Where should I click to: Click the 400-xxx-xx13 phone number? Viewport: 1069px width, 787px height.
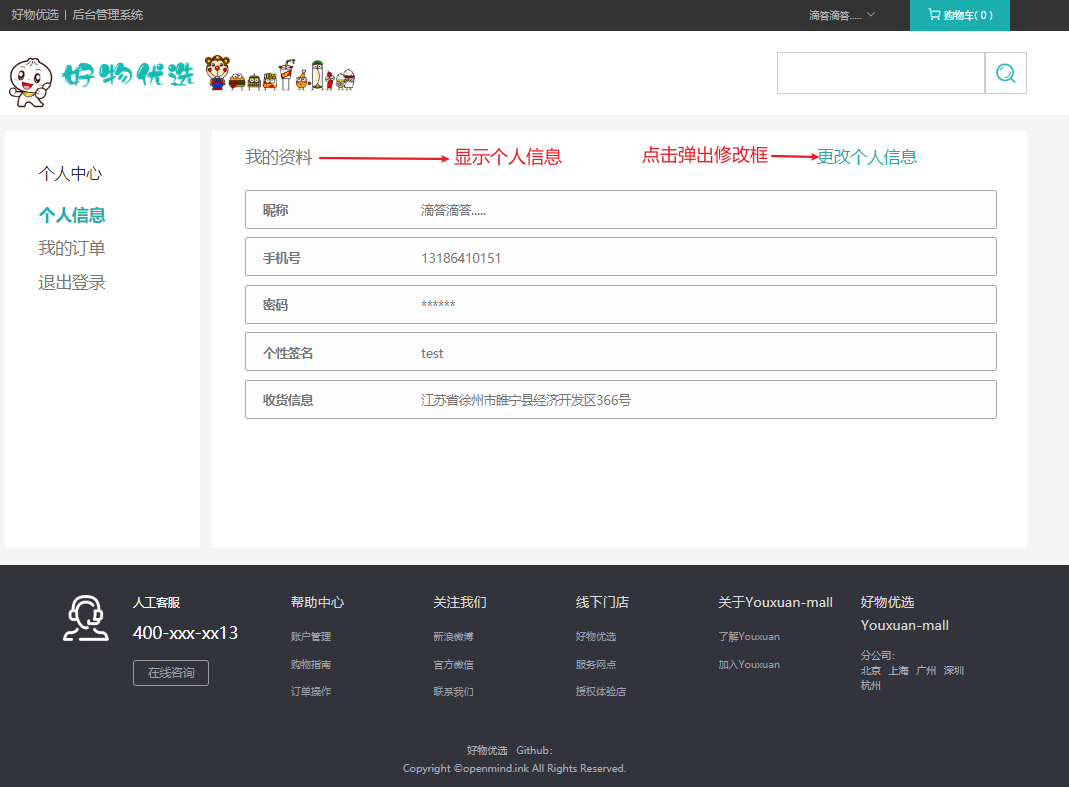point(185,633)
